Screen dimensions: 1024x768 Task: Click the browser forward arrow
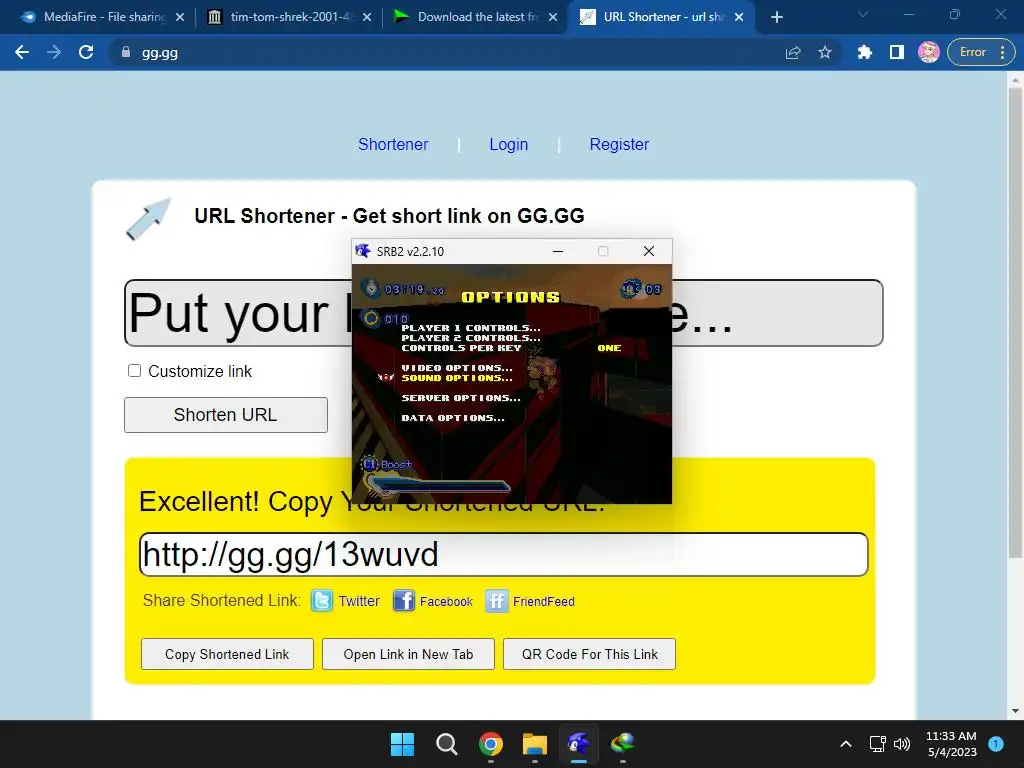pyautogui.click(x=54, y=52)
